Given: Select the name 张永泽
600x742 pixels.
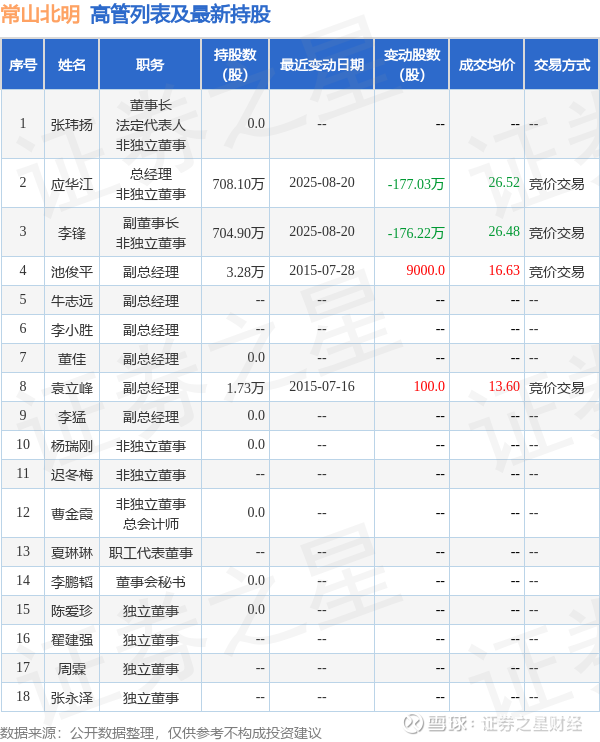Looking at the screenshot, I should point(72,698).
